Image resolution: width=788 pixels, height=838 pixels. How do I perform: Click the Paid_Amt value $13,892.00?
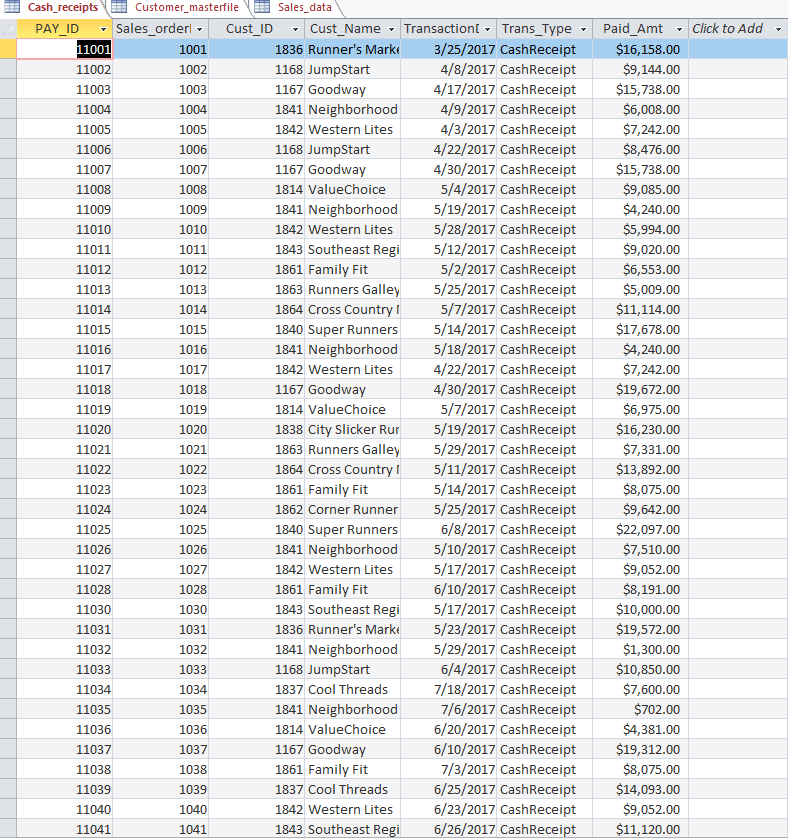(x=640, y=469)
